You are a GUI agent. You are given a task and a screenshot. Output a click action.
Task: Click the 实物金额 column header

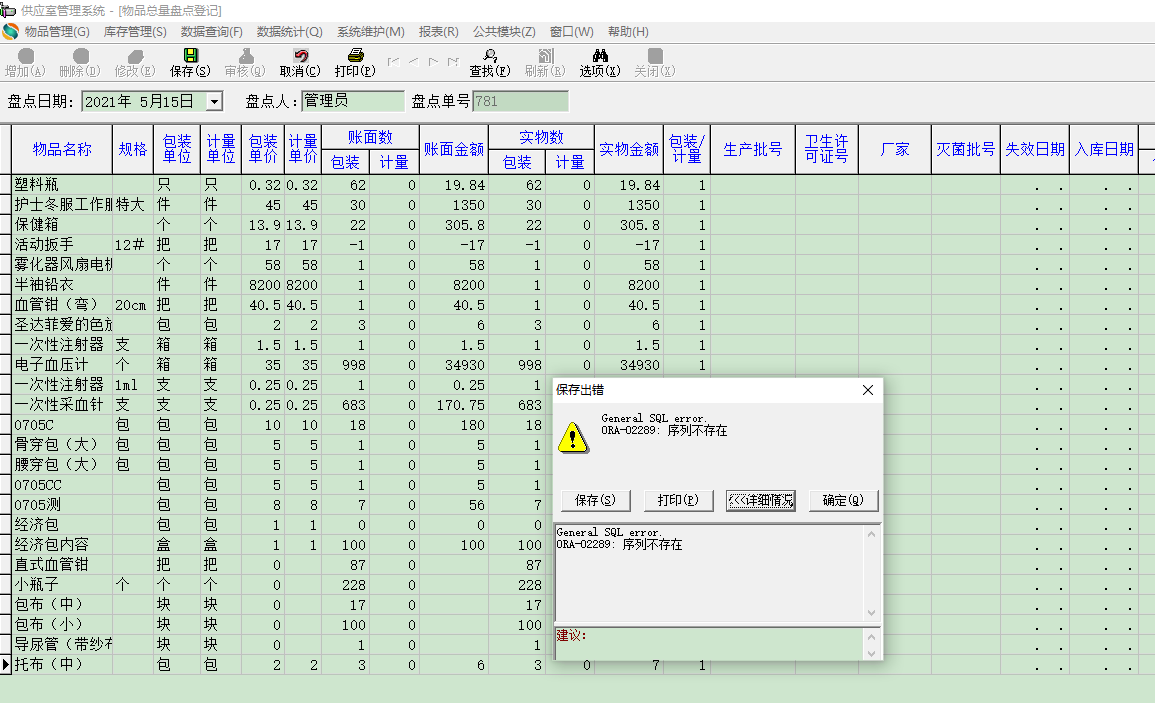(x=629, y=149)
